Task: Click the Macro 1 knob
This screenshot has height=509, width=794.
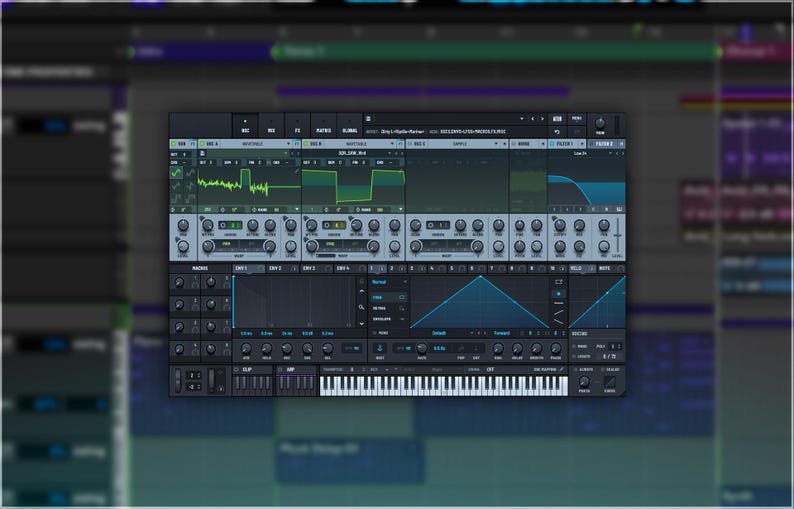Action: [179, 283]
